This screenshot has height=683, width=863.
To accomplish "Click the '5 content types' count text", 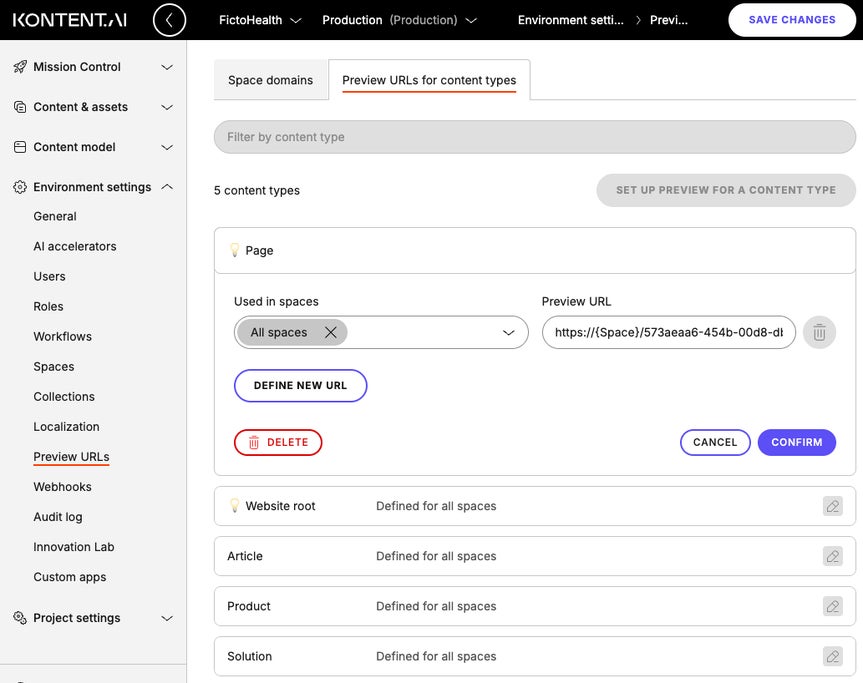I will tap(256, 190).
